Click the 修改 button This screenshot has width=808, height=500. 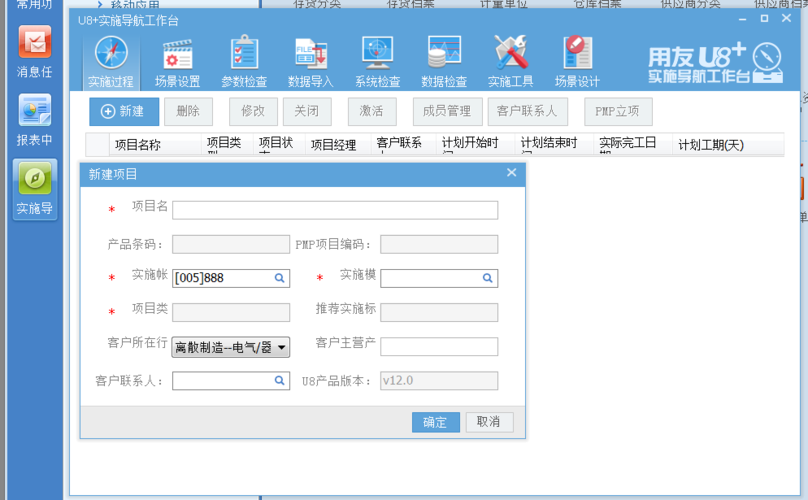(x=253, y=111)
